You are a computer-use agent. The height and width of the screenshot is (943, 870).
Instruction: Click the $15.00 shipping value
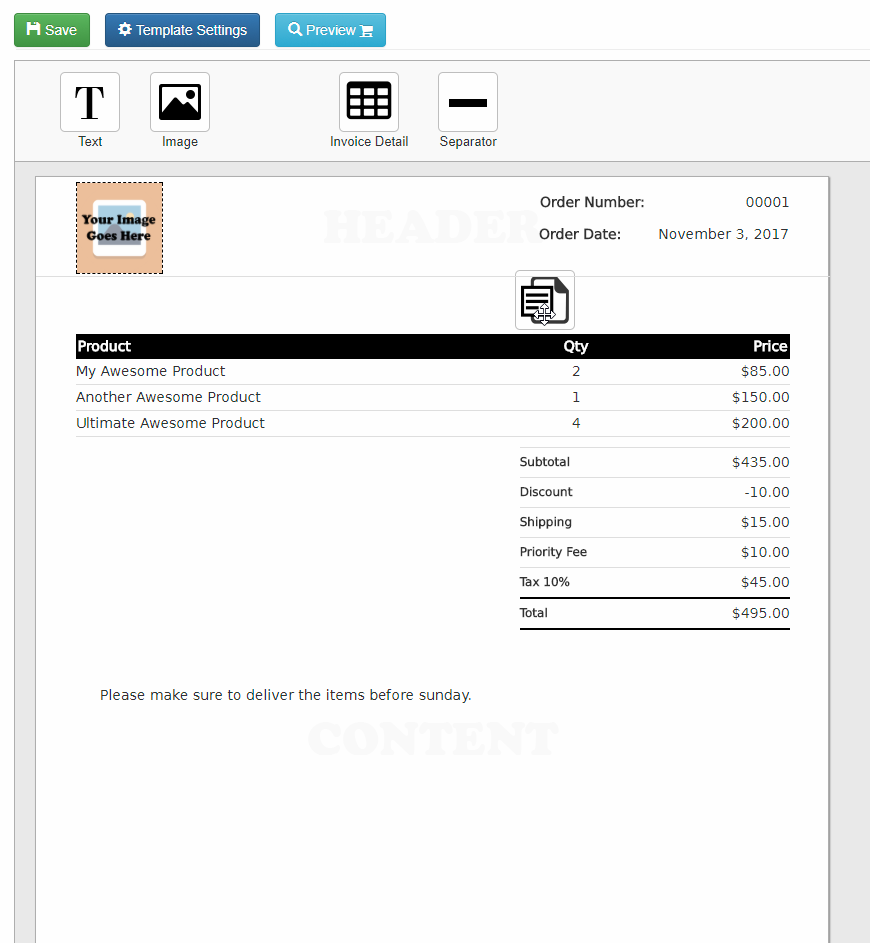tap(765, 523)
